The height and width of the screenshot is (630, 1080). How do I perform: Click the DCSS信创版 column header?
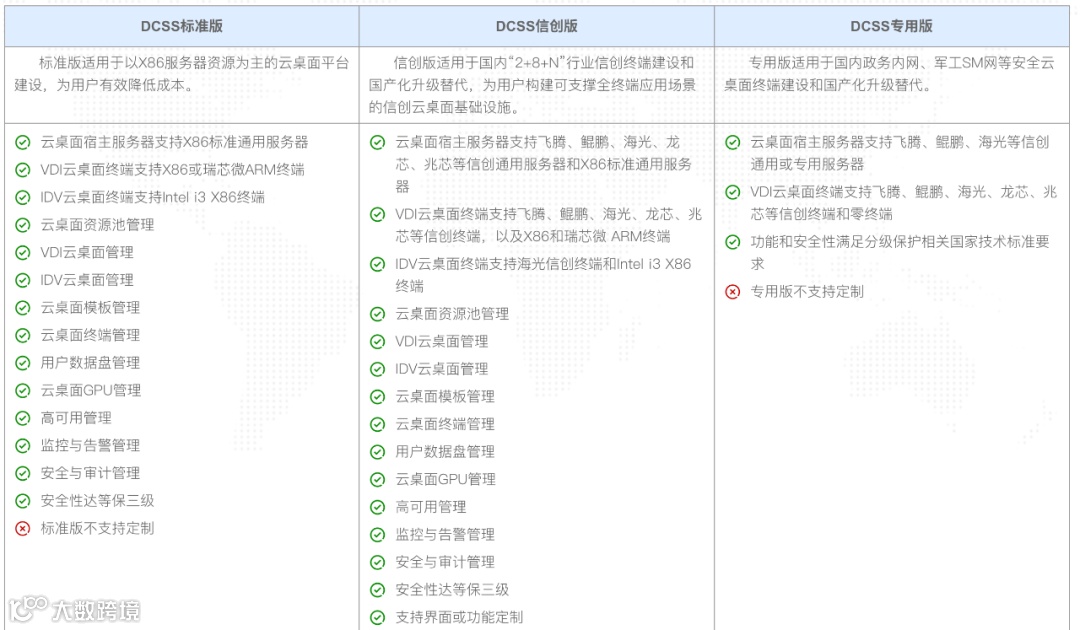(x=537, y=26)
